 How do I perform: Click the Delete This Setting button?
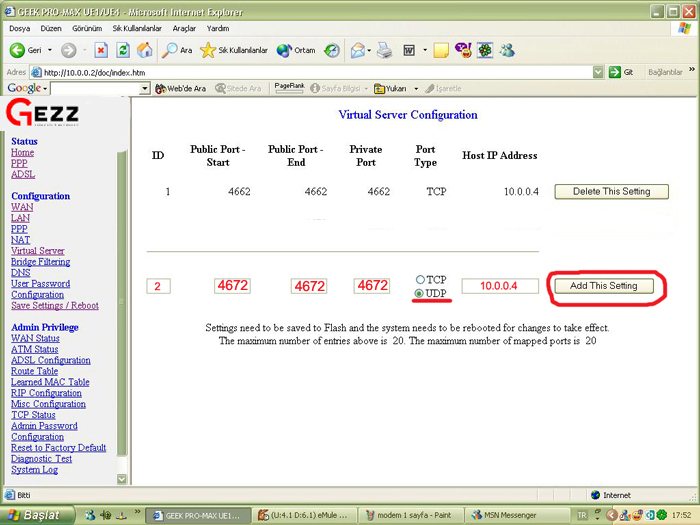coord(612,192)
